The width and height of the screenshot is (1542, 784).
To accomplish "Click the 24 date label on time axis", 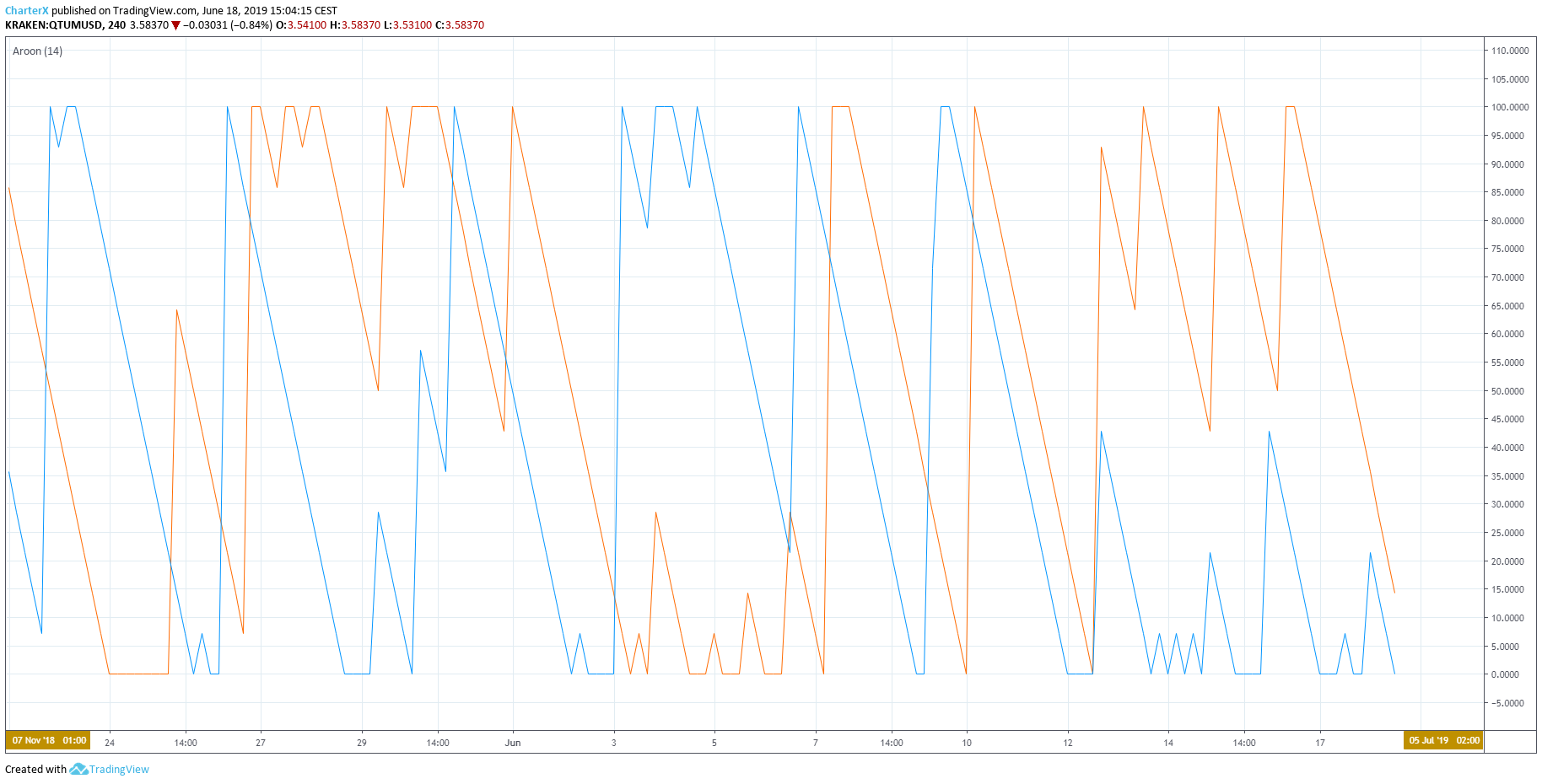I will [110, 743].
